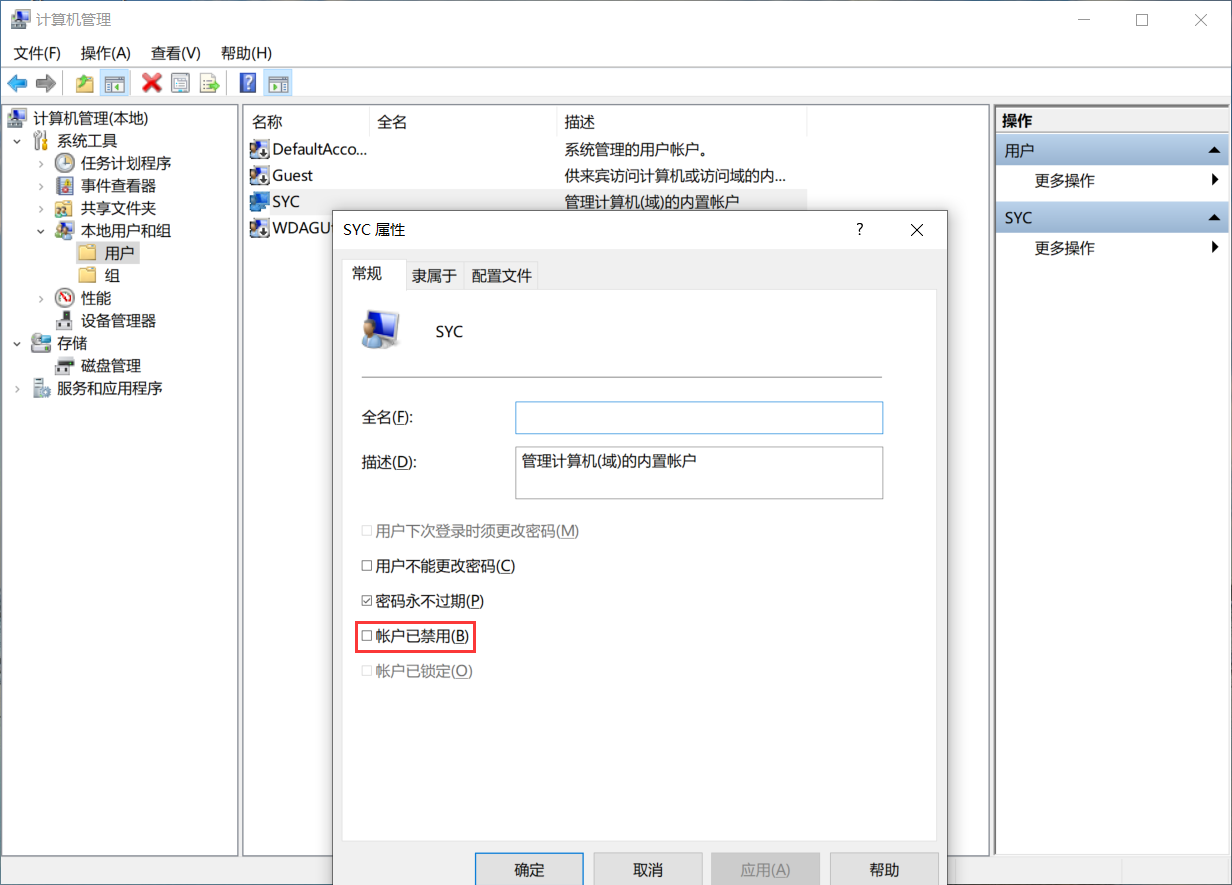Viewport: 1232px width, 885px height.
Task: Select the 设备管理器 icon in tree
Action: tap(65, 321)
